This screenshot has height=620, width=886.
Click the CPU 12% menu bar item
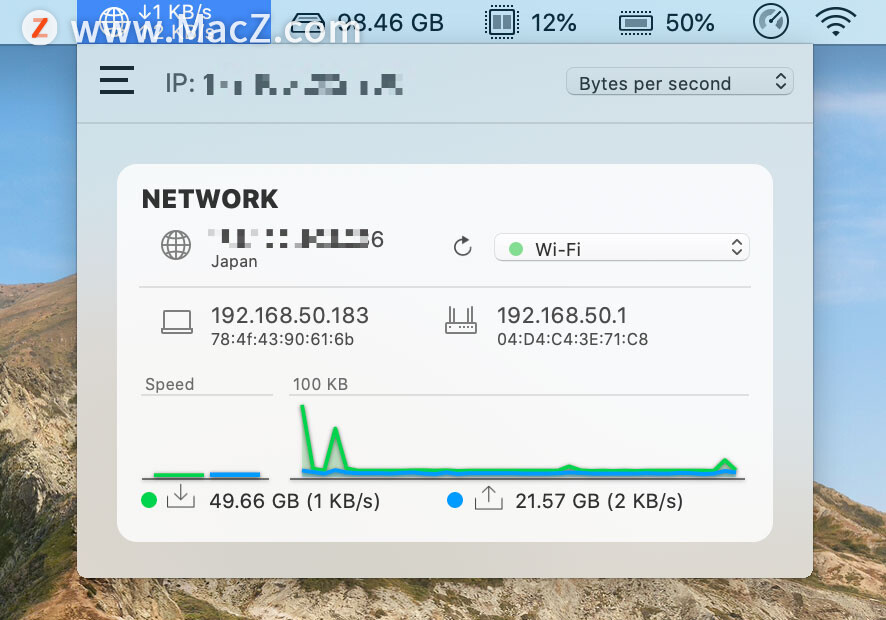(x=531, y=23)
